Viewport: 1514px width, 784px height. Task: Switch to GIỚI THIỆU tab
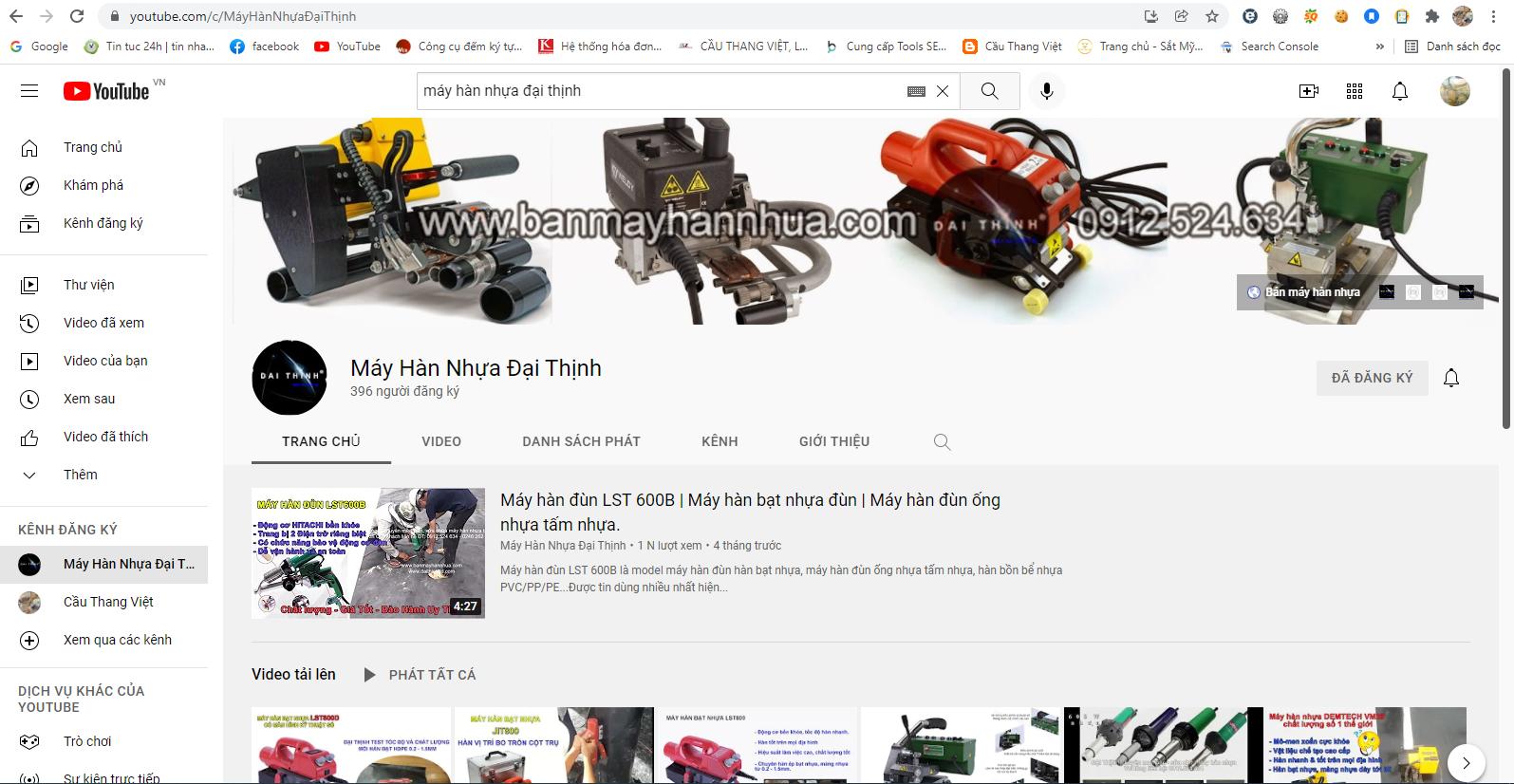point(834,441)
